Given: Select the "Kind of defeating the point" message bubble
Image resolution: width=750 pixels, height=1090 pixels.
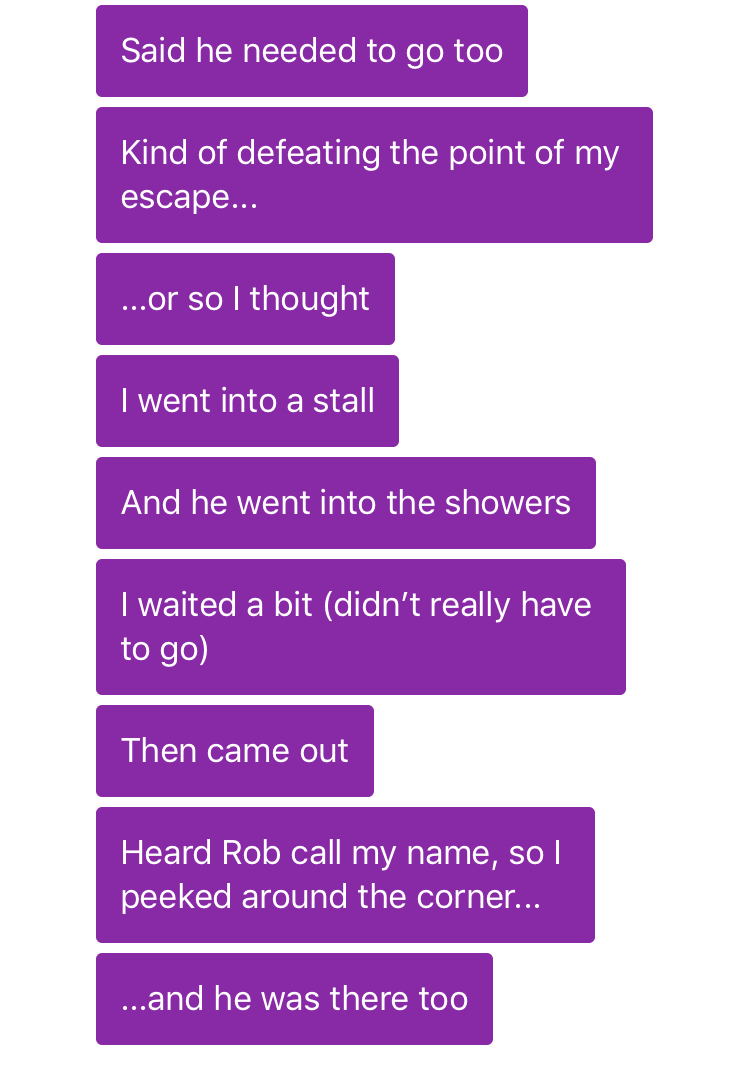Looking at the screenshot, I should pos(374,175).
